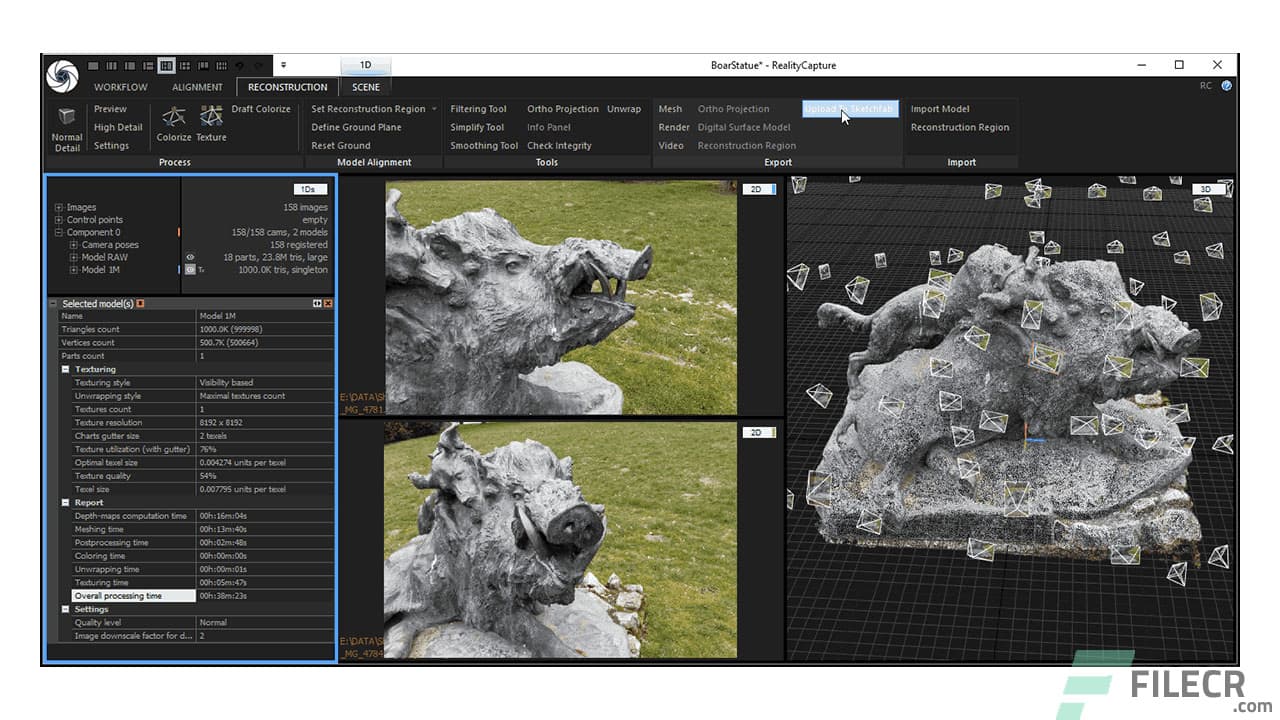Switch to the ALIGNMENT tab
This screenshot has height=720, width=1280.
[x=197, y=87]
